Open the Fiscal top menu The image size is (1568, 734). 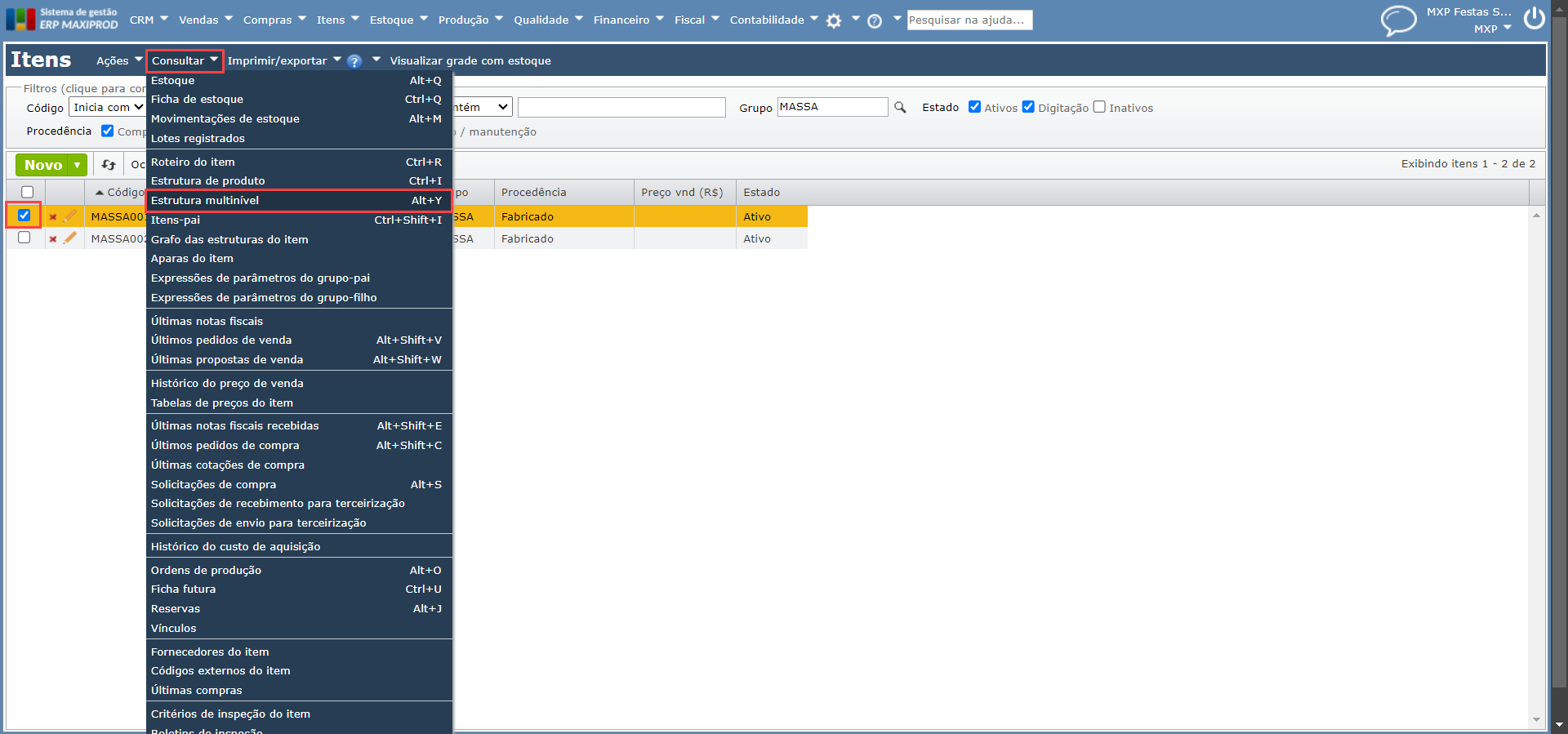point(697,20)
